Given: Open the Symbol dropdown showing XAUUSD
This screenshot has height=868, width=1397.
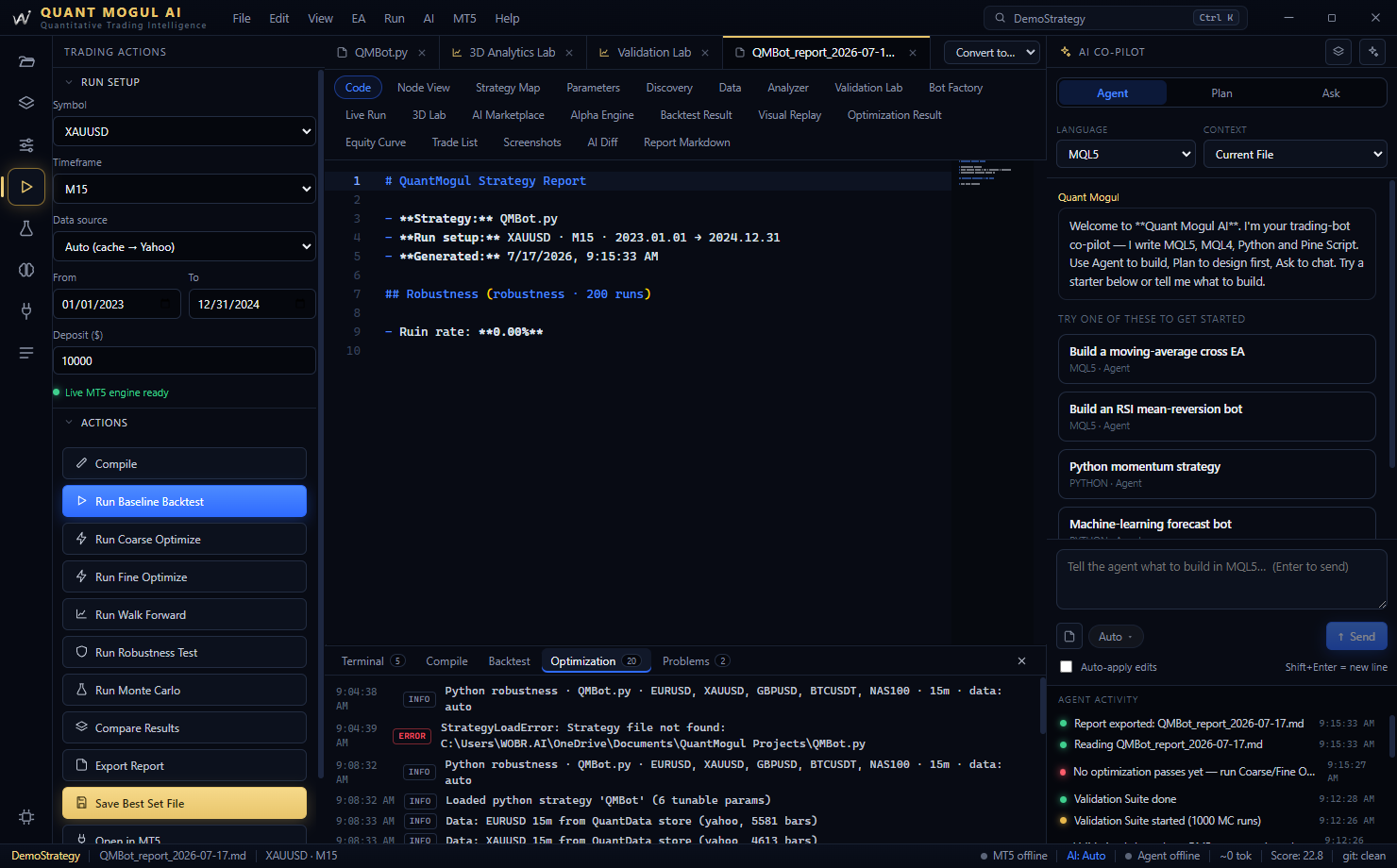Looking at the screenshot, I should click(x=184, y=131).
